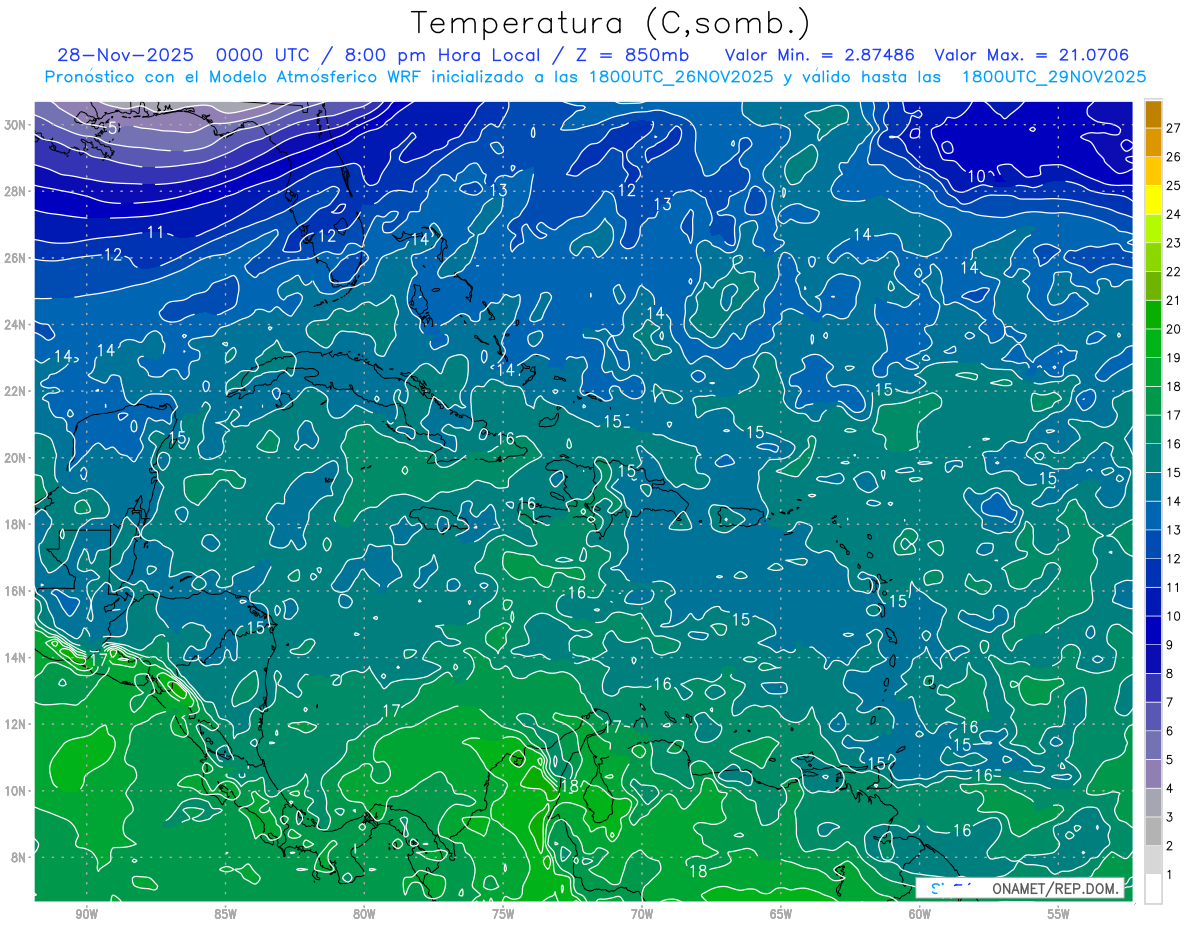Image resolution: width=1200 pixels, height=927 pixels.
Task: Click the '14N' latitude axis label
Action: coord(16,658)
